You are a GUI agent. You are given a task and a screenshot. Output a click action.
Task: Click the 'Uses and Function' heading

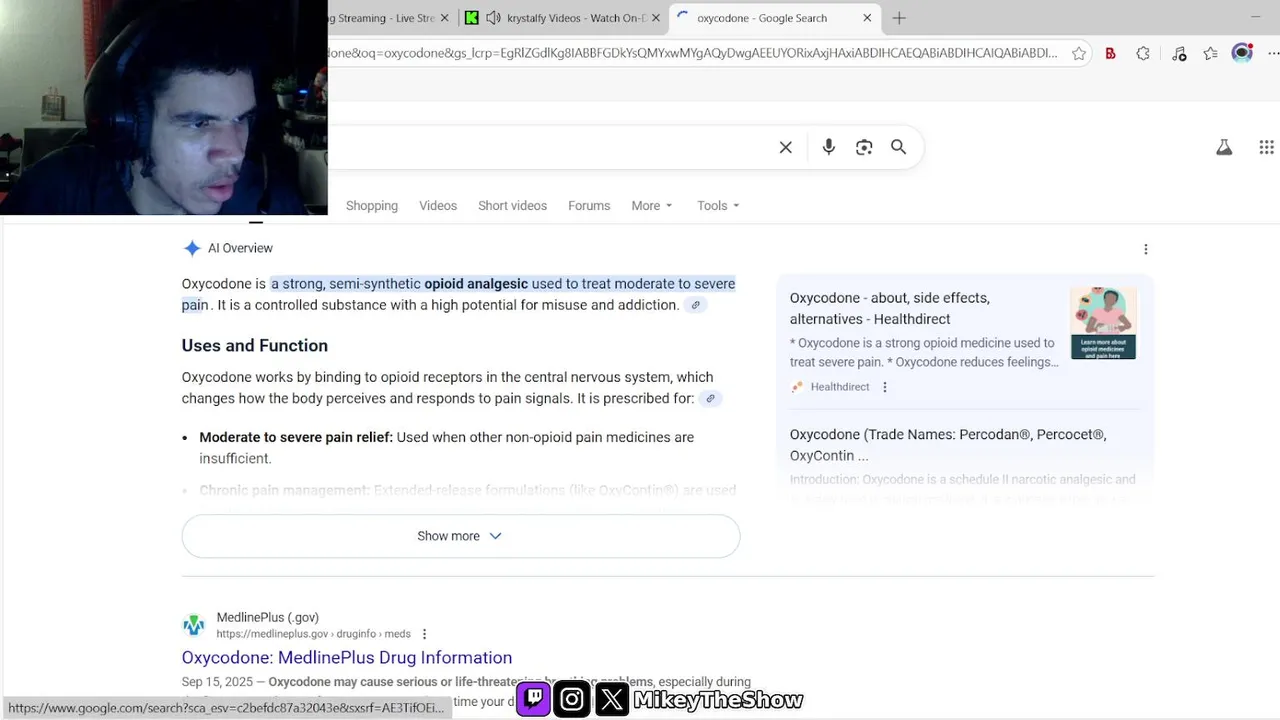(x=255, y=346)
